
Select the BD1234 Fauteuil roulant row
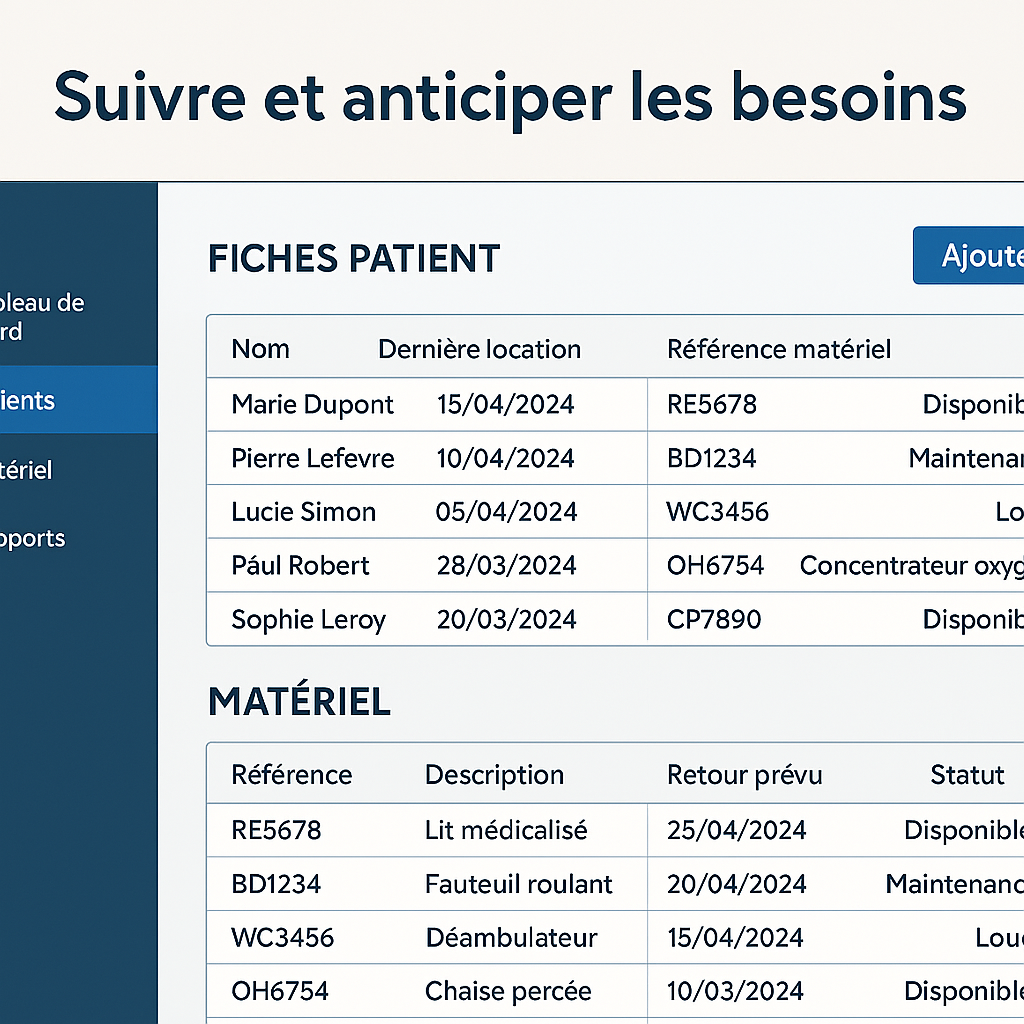[x=615, y=884]
